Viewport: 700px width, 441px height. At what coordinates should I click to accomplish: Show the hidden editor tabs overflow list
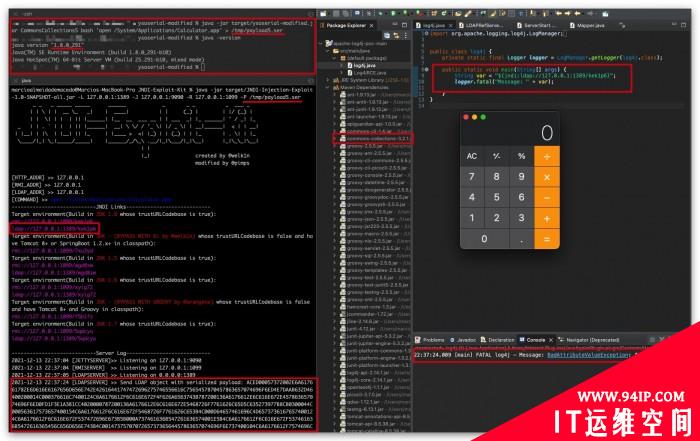coord(622,26)
